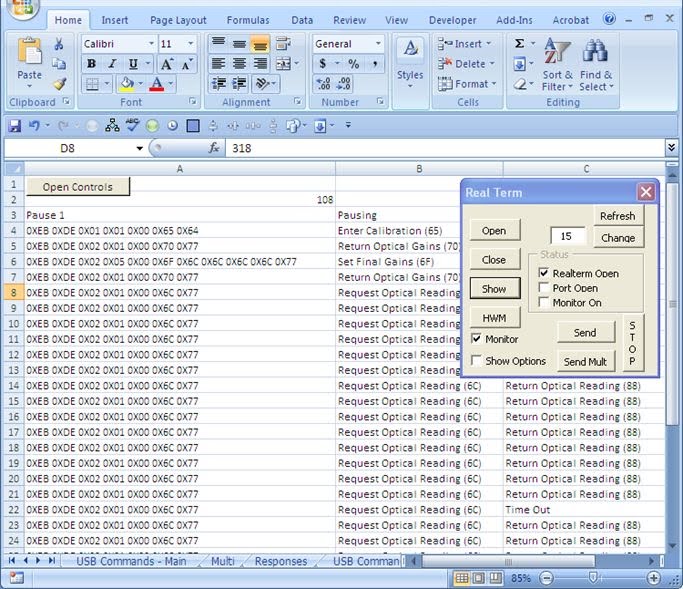
Task: Switch to Page Layout view in status bar
Action: point(478,578)
